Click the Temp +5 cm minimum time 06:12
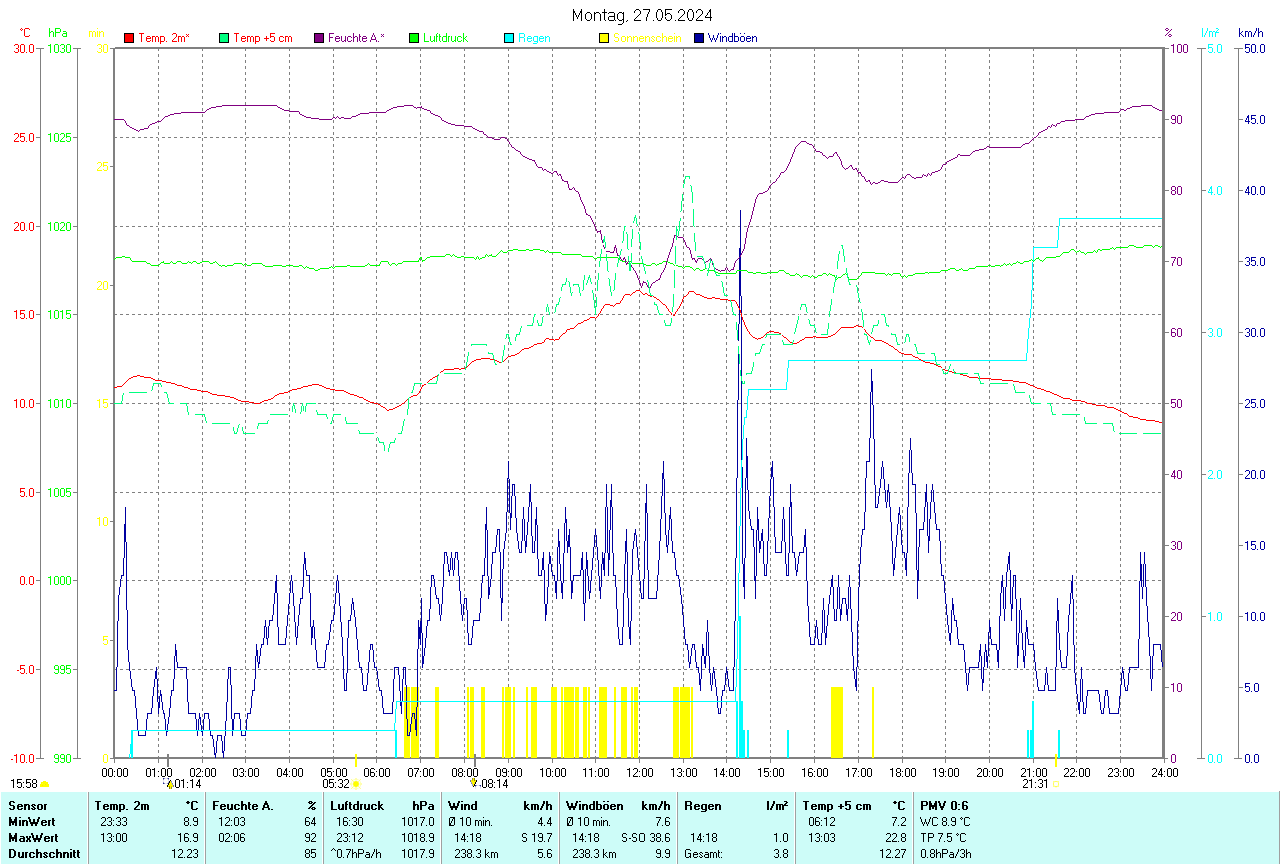 821,822
